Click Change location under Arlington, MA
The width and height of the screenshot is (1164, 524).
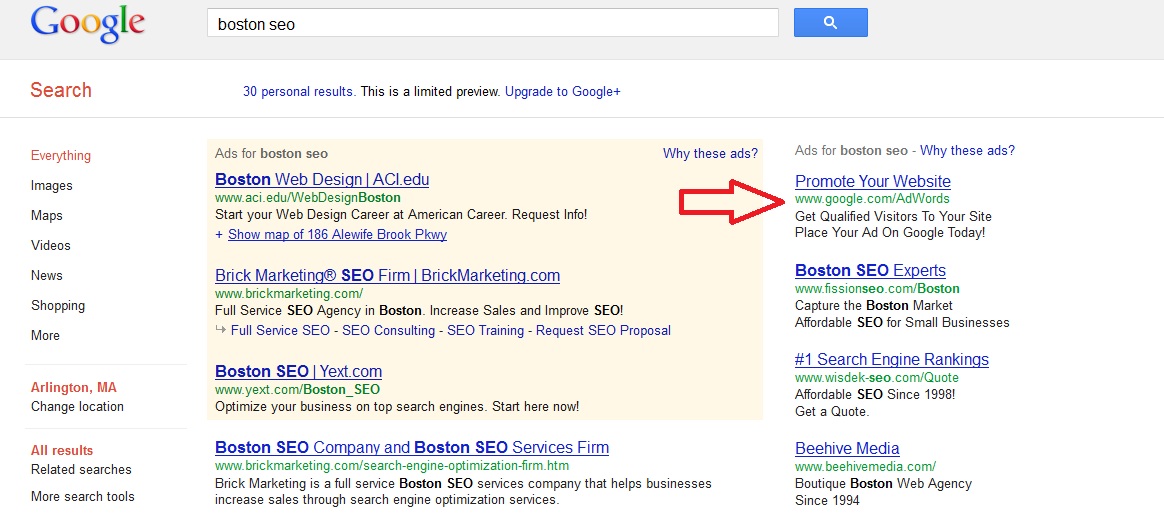click(x=77, y=407)
